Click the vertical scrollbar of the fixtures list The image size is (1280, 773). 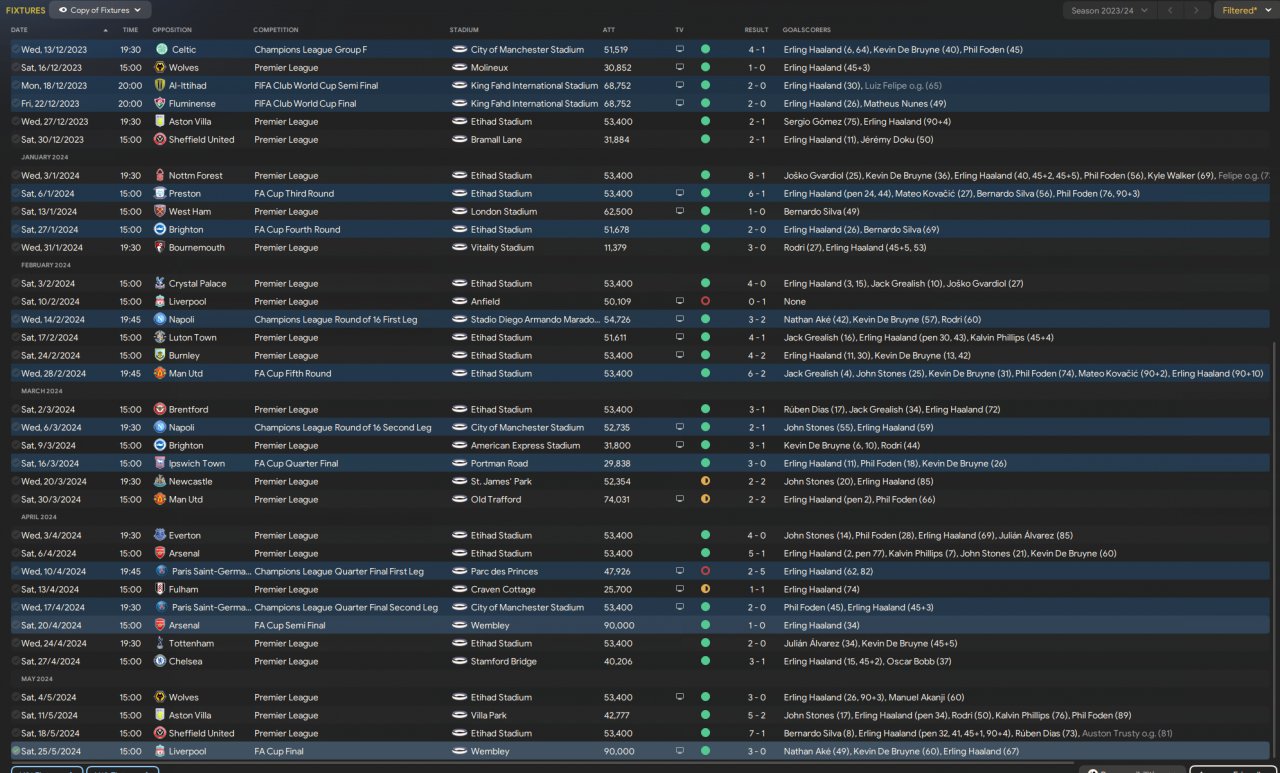[1274, 550]
